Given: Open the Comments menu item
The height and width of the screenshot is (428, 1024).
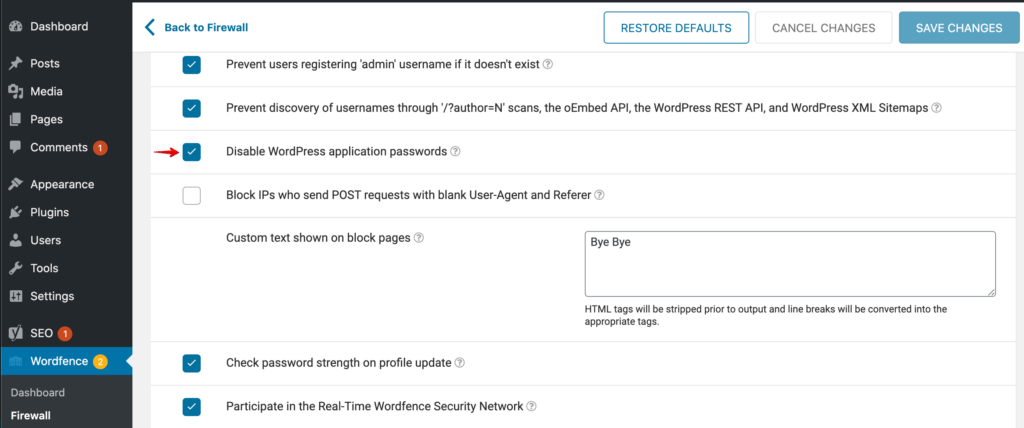Looking at the screenshot, I should click(59, 147).
